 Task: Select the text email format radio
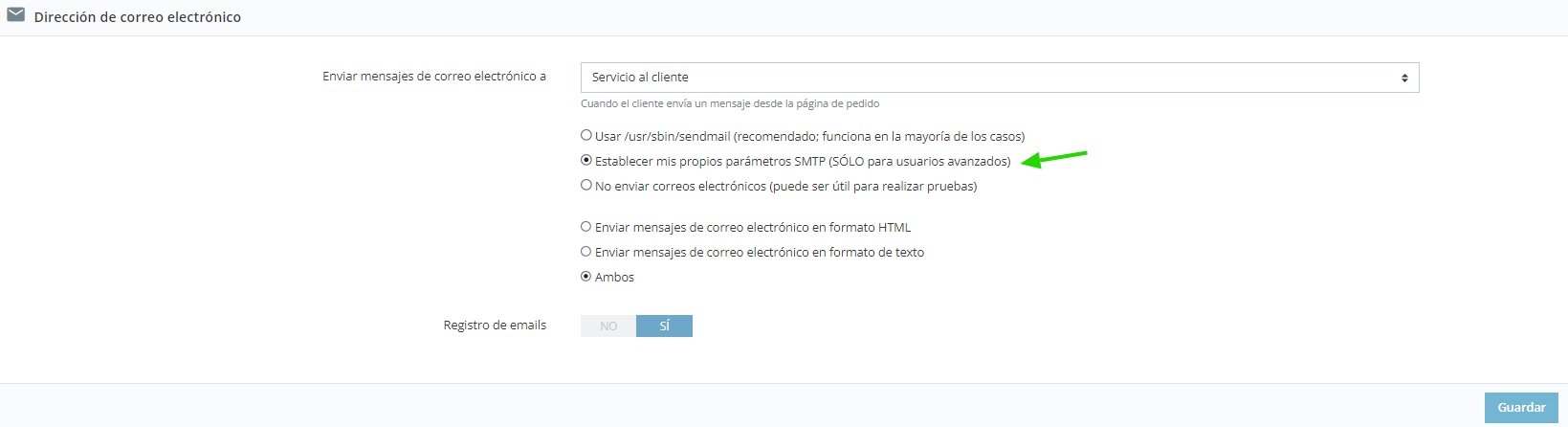pyautogui.click(x=586, y=252)
